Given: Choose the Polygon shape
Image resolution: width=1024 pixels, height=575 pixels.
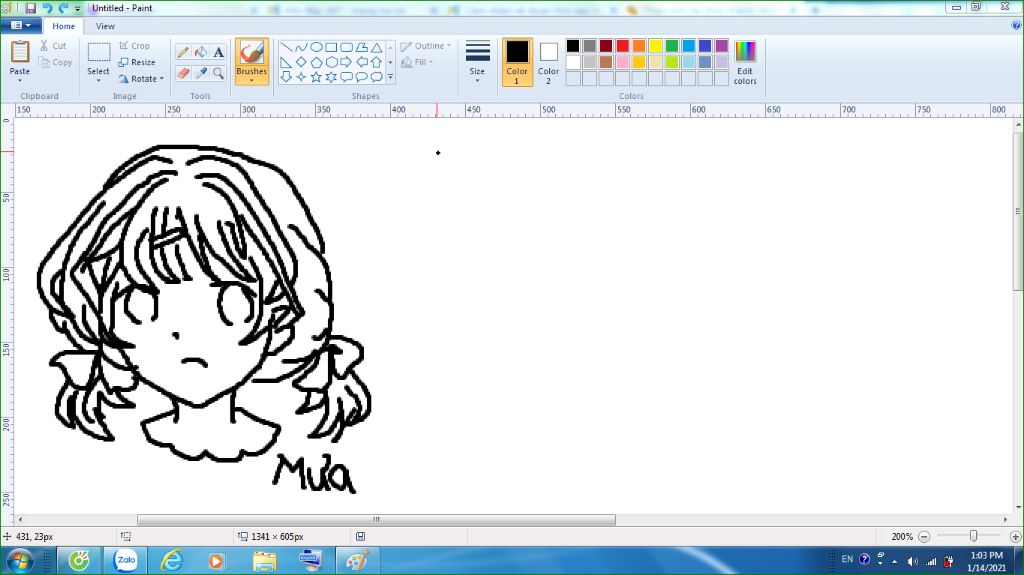Looking at the screenshot, I should 361,47.
